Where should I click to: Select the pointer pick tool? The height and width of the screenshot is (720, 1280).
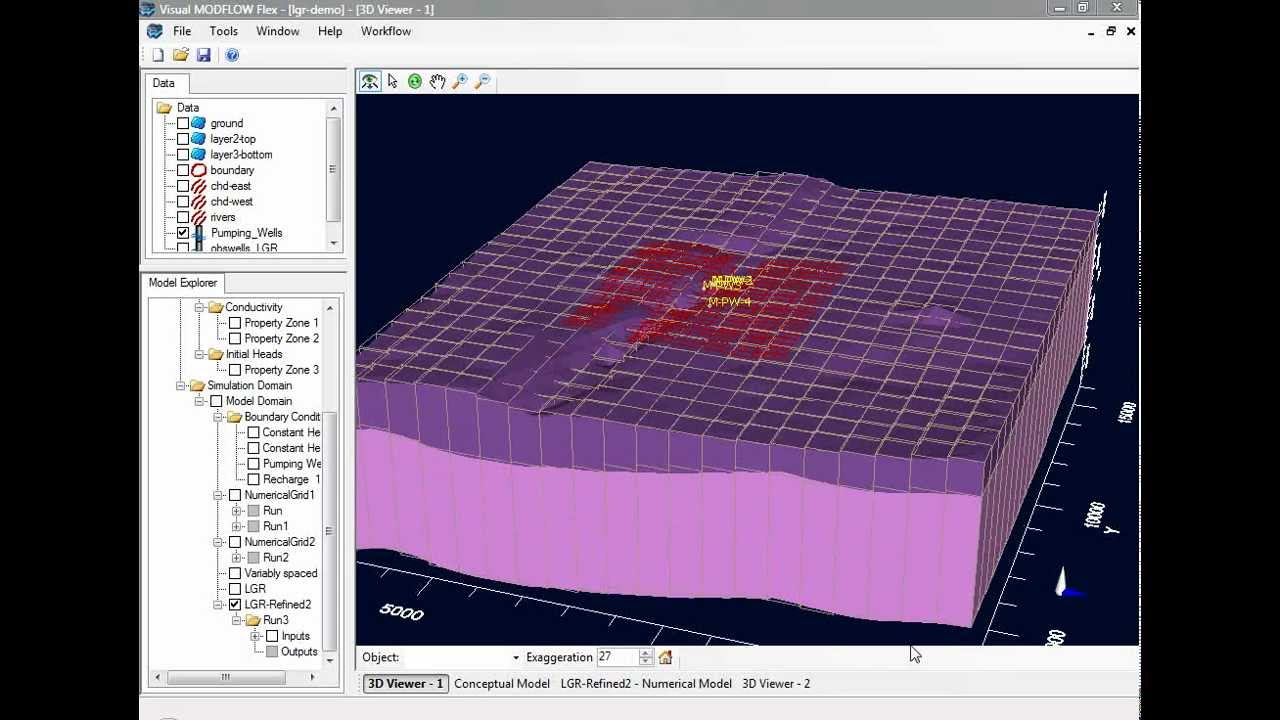(x=392, y=81)
